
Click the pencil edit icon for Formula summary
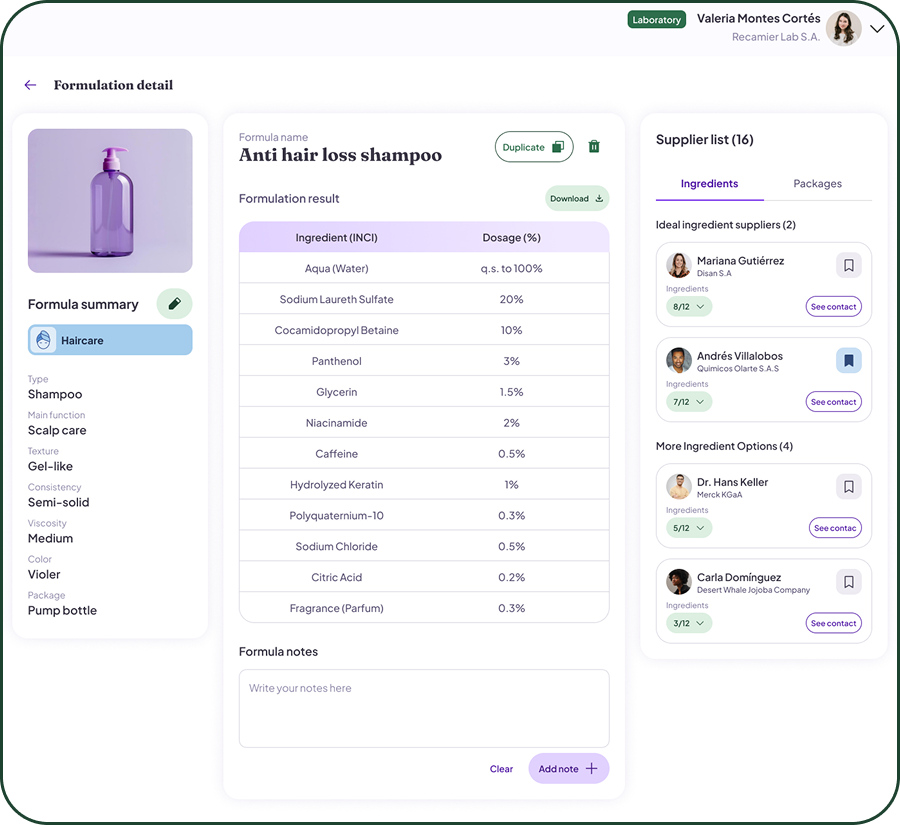click(x=174, y=304)
